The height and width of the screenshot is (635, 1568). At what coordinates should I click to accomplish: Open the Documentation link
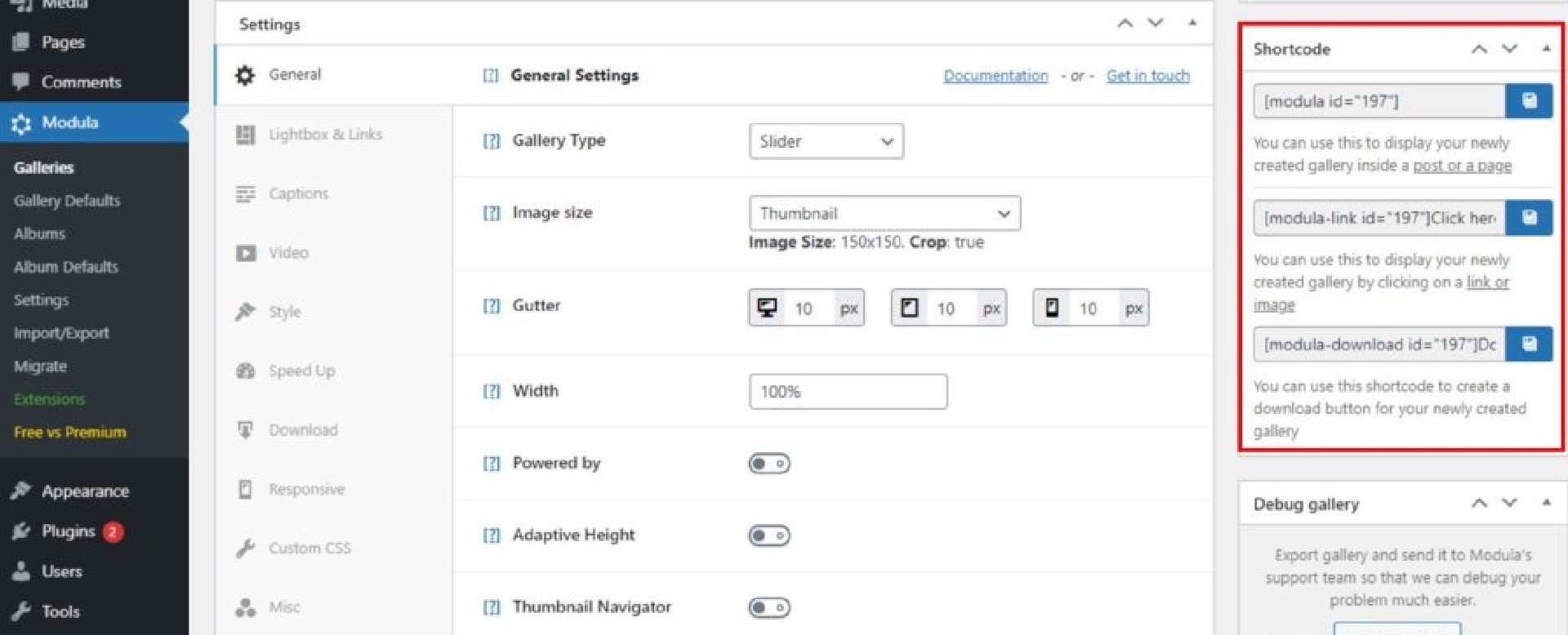pyautogui.click(x=996, y=76)
